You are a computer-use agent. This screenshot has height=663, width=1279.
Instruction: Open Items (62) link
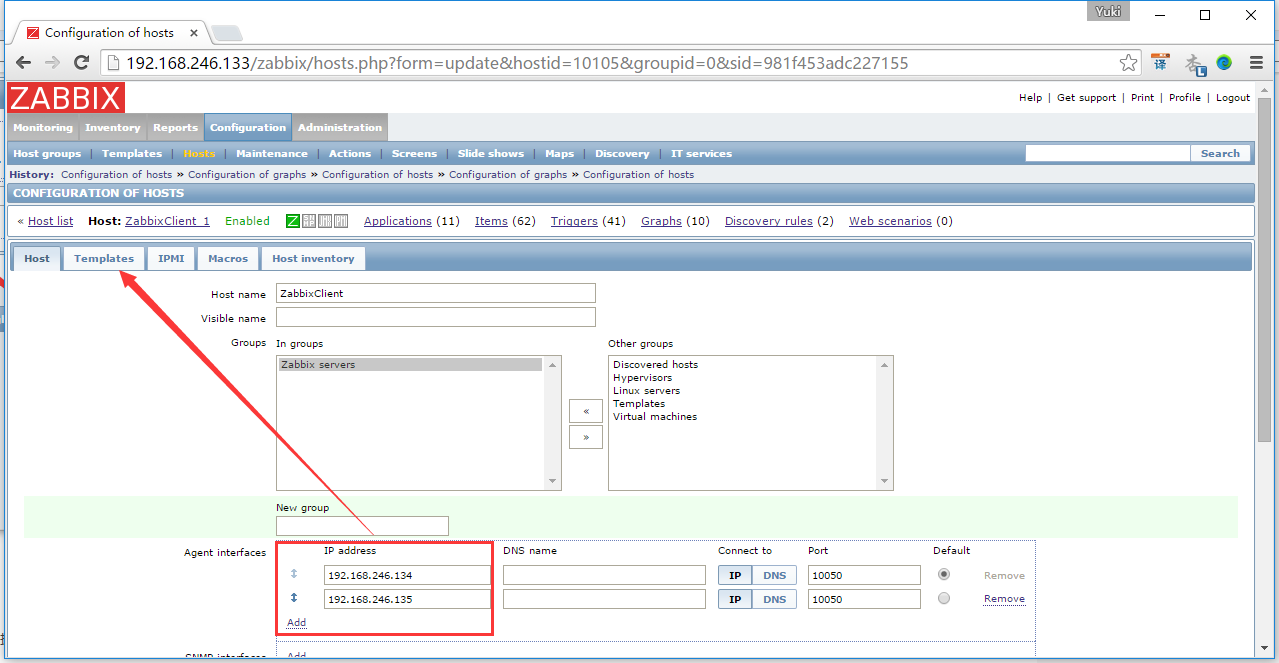tap(491, 221)
